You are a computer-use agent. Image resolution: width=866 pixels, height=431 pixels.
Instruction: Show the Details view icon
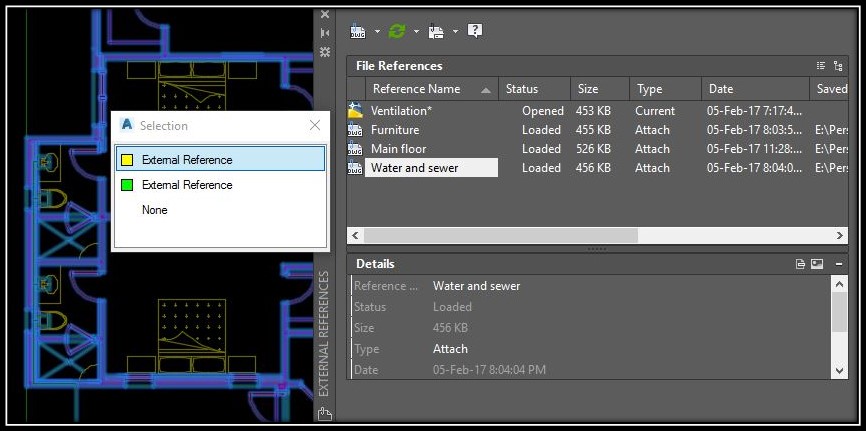click(x=800, y=264)
